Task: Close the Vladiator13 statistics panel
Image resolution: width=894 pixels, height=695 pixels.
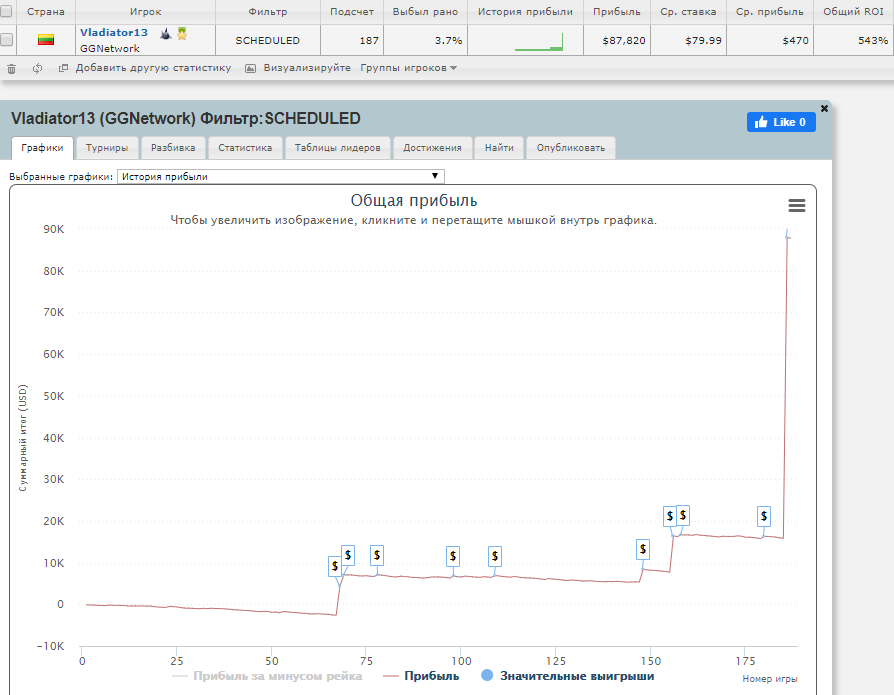Action: point(824,108)
